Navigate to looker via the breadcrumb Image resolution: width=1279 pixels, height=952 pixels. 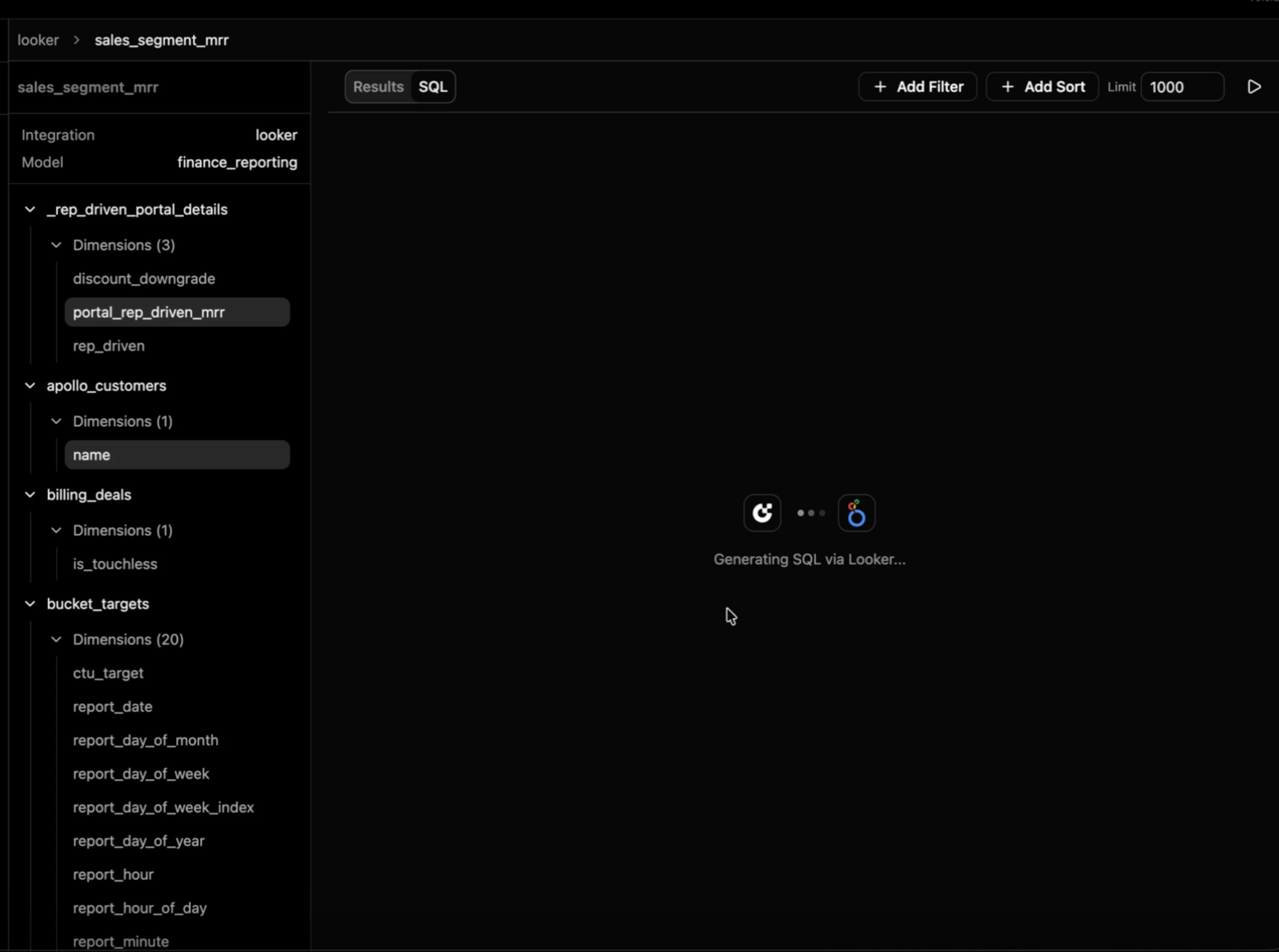[x=37, y=40]
